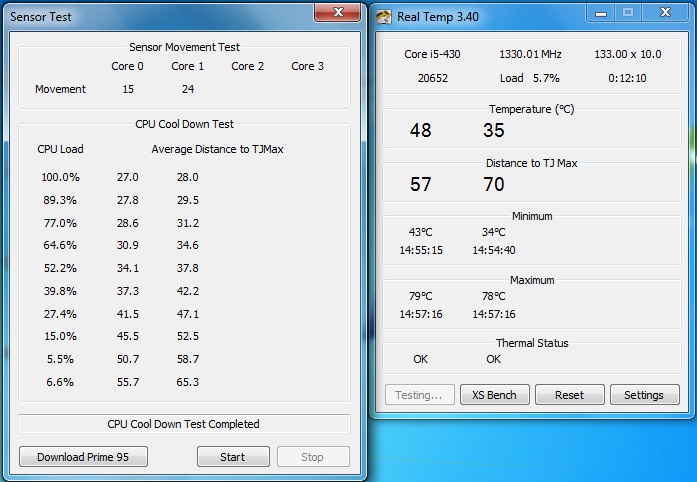Open Real Temp Settings
This screenshot has width=697, height=482.
pyautogui.click(x=644, y=395)
